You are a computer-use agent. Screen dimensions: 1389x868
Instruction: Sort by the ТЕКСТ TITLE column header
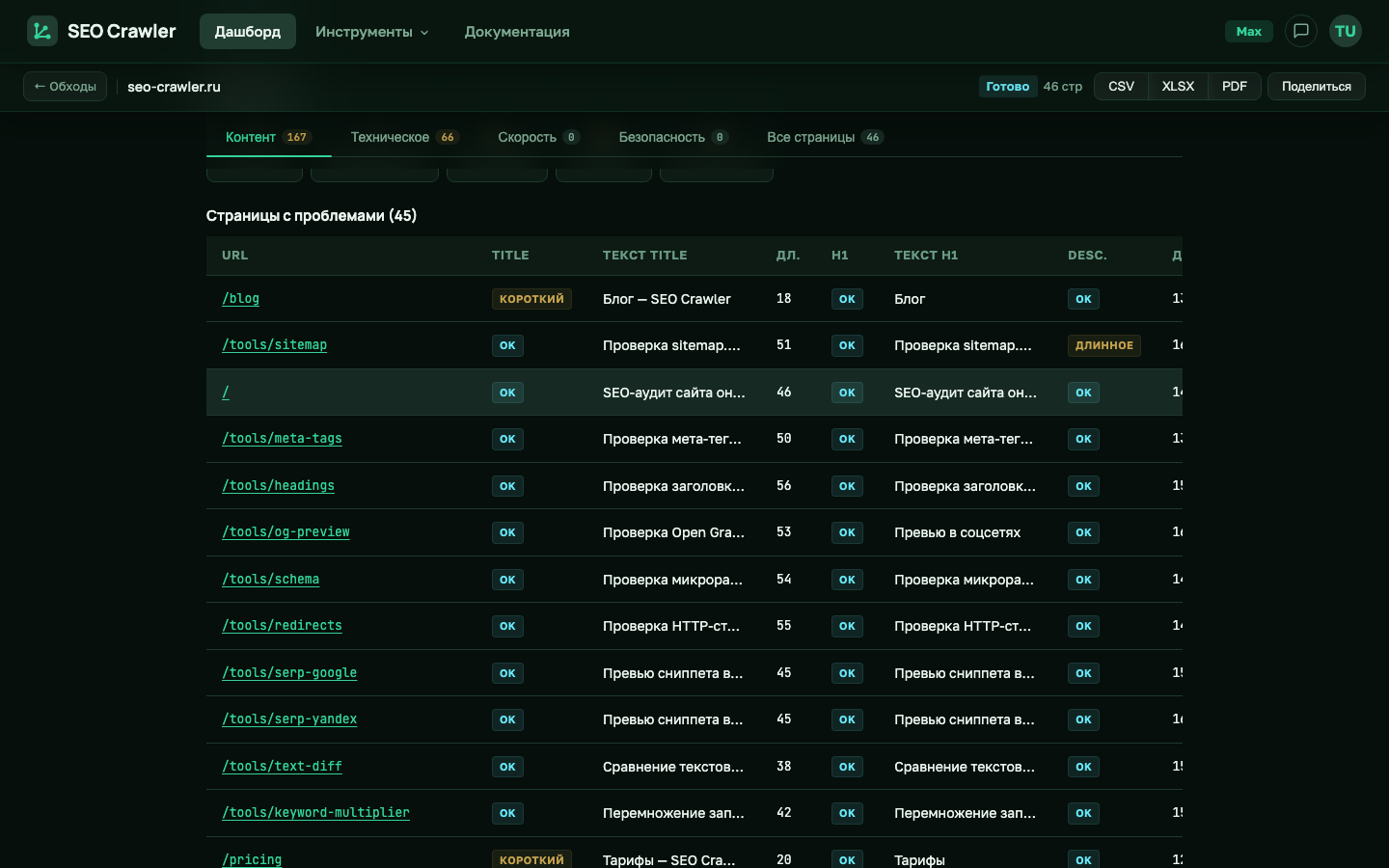click(x=644, y=256)
